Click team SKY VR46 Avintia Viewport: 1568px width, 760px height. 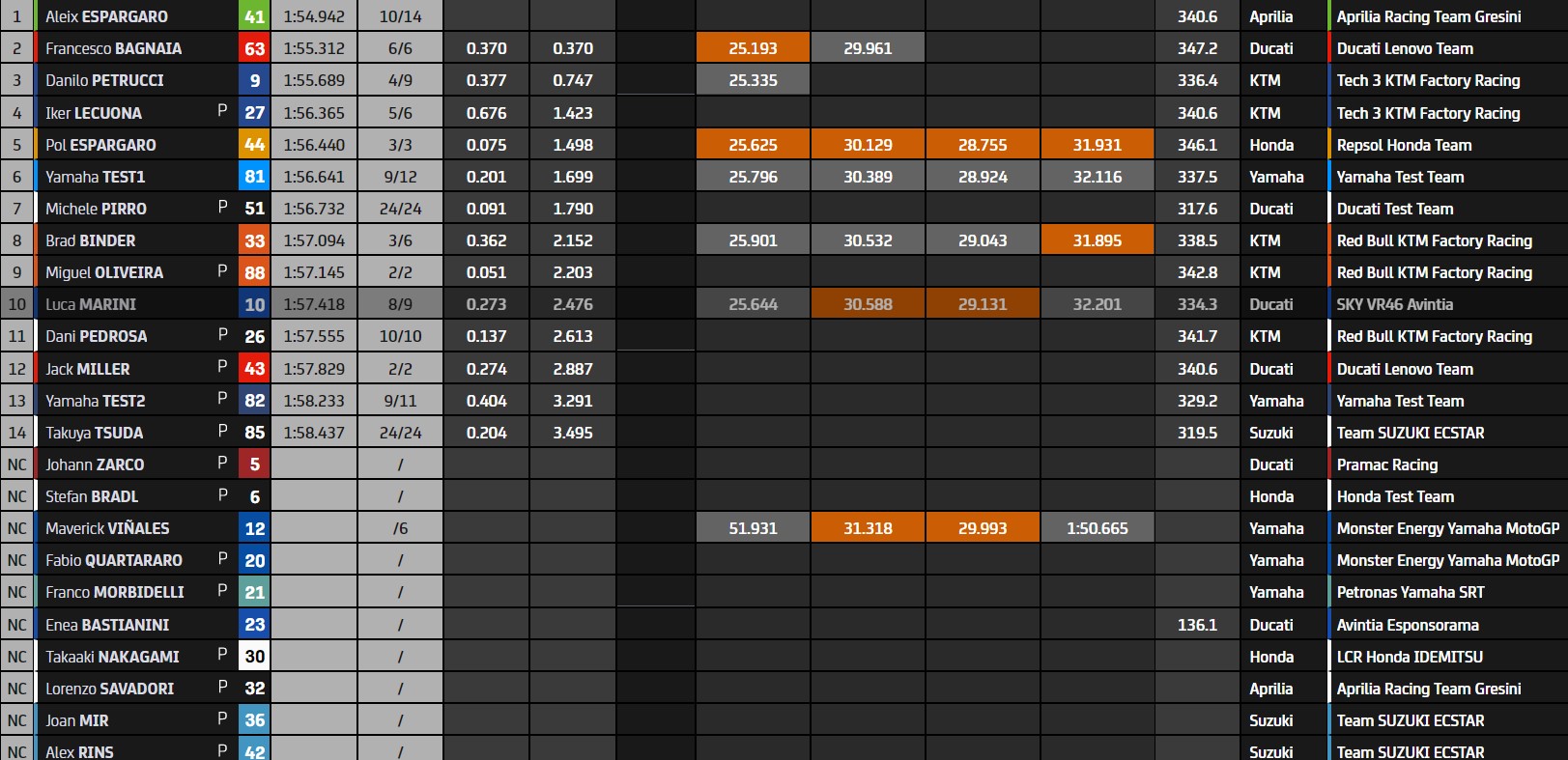[x=1394, y=304]
